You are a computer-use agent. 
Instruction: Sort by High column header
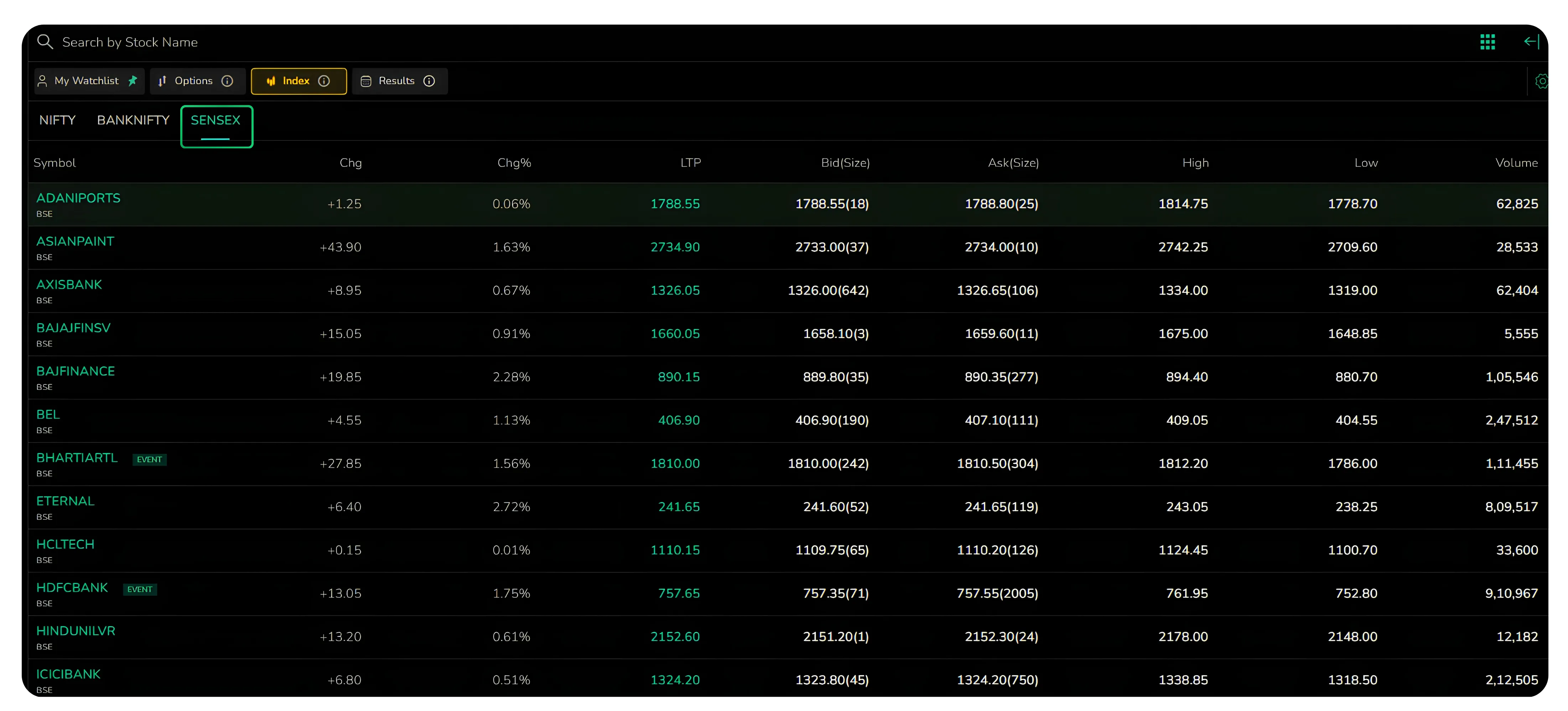[x=1195, y=162]
